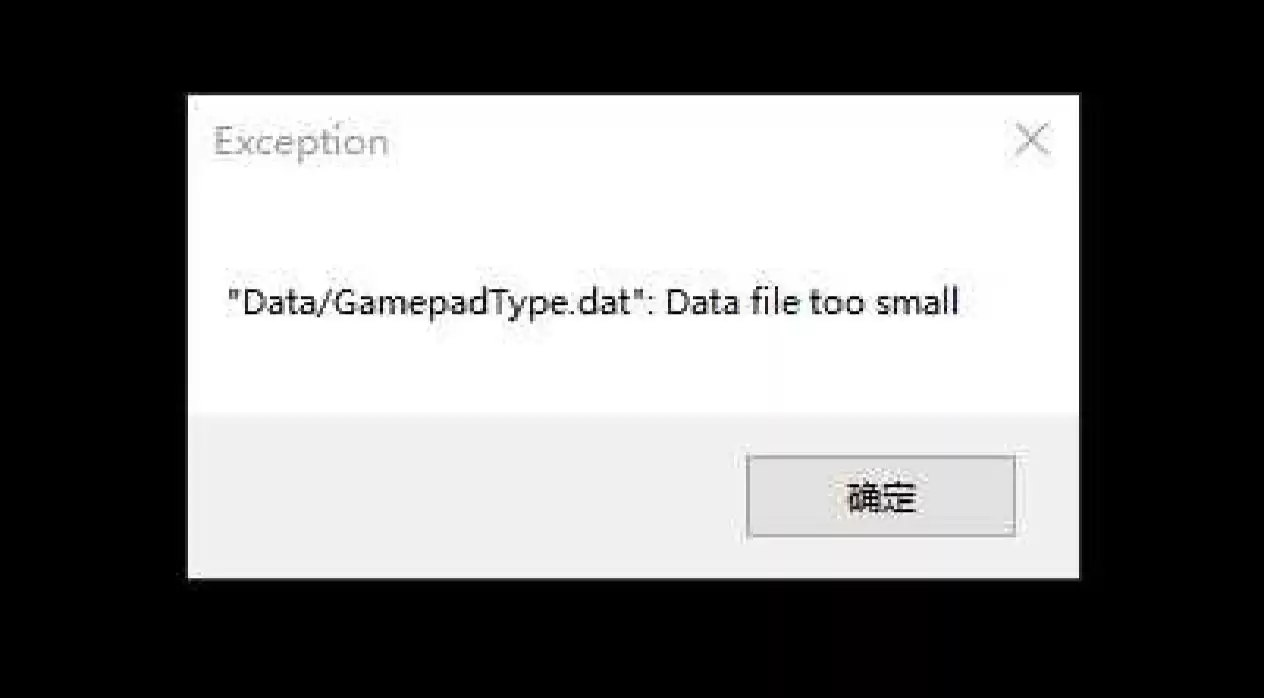Dismiss the error via the 确定 button
Viewport: 1264px width, 698px height.
point(881,496)
